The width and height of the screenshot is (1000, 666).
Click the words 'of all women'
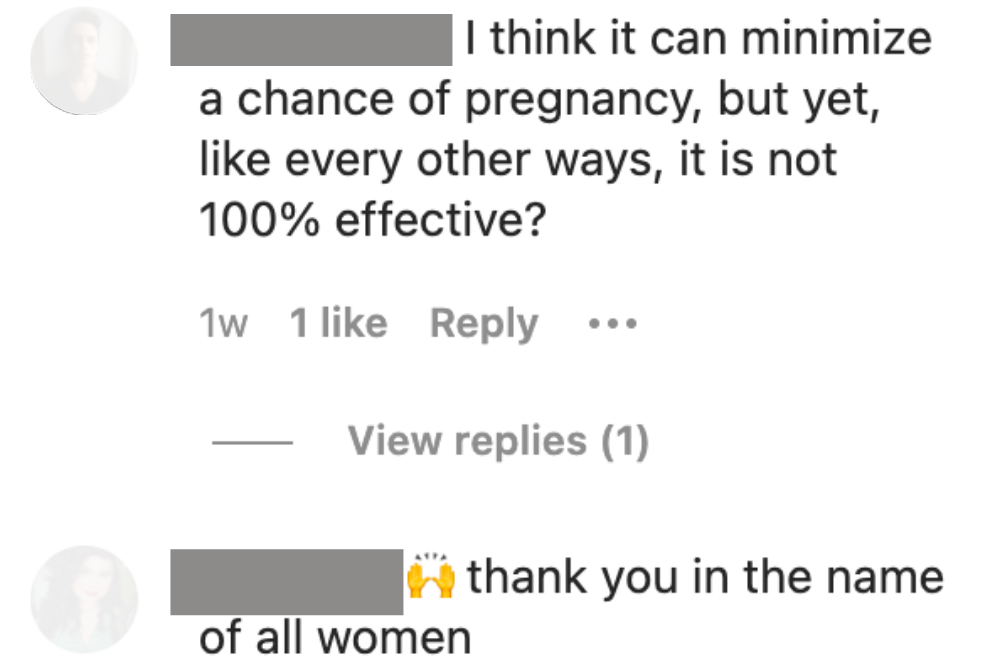pos(335,637)
